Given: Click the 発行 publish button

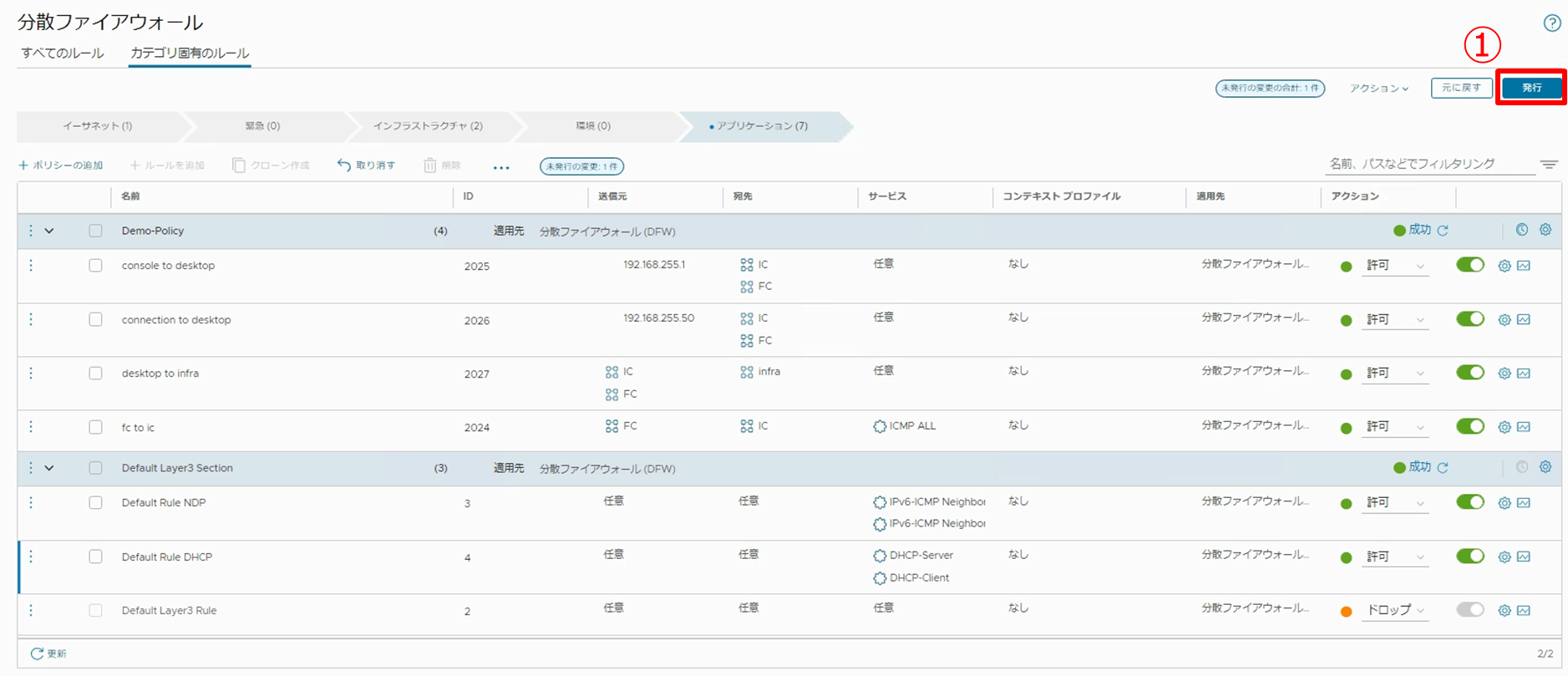Looking at the screenshot, I should (x=1530, y=88).
